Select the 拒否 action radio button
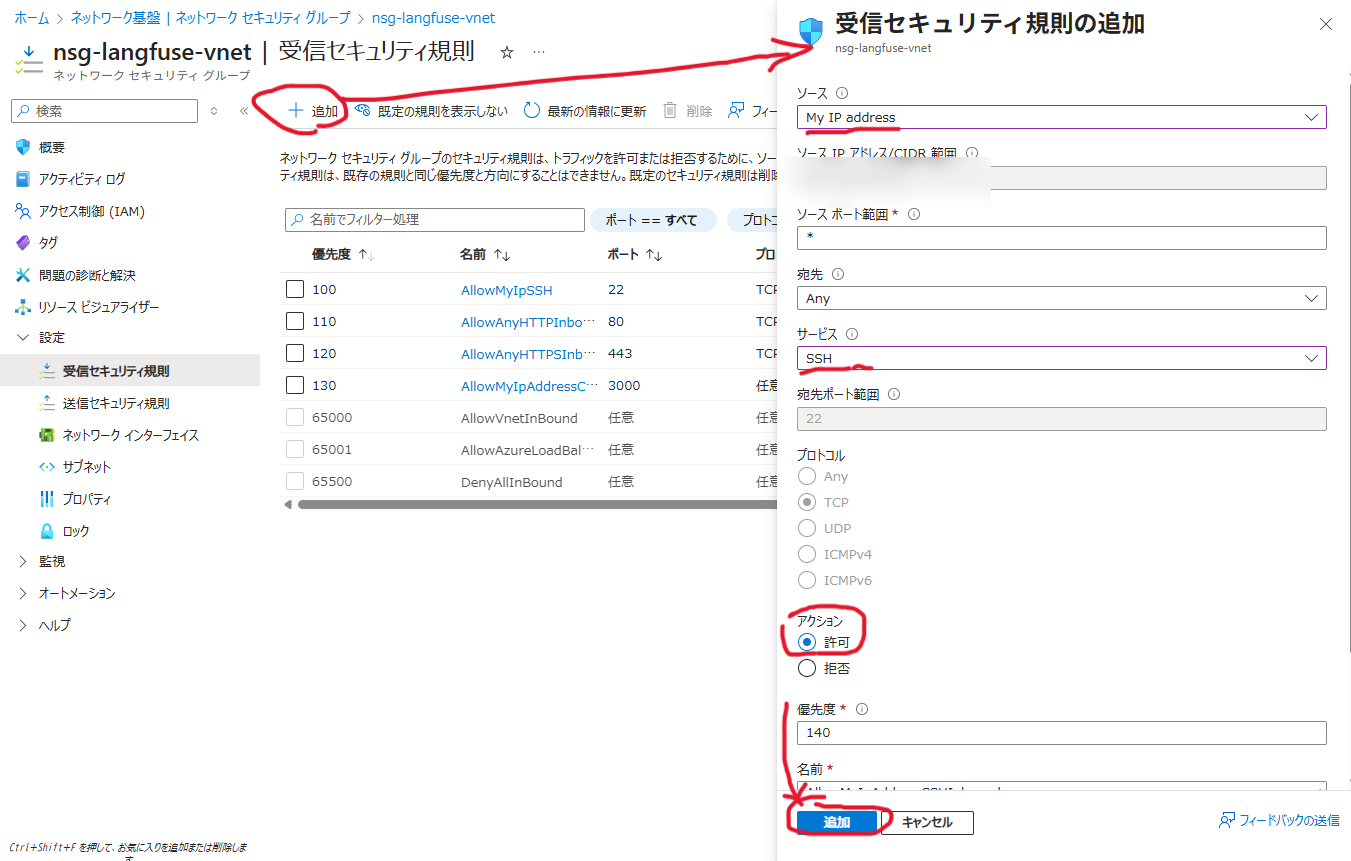The width and height of the screenshot is (1351, 861). coord(807,668)
